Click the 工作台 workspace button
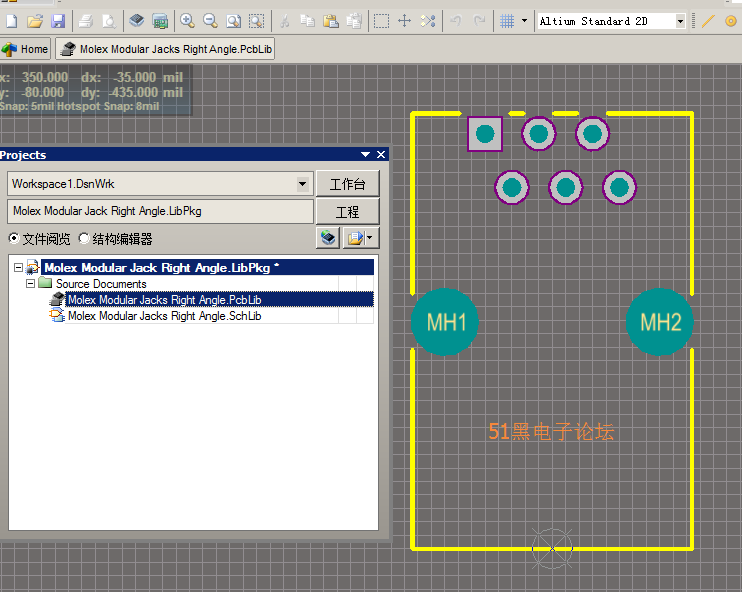The height and width of the screenshot is (592, 742). (x=347, y=184)
